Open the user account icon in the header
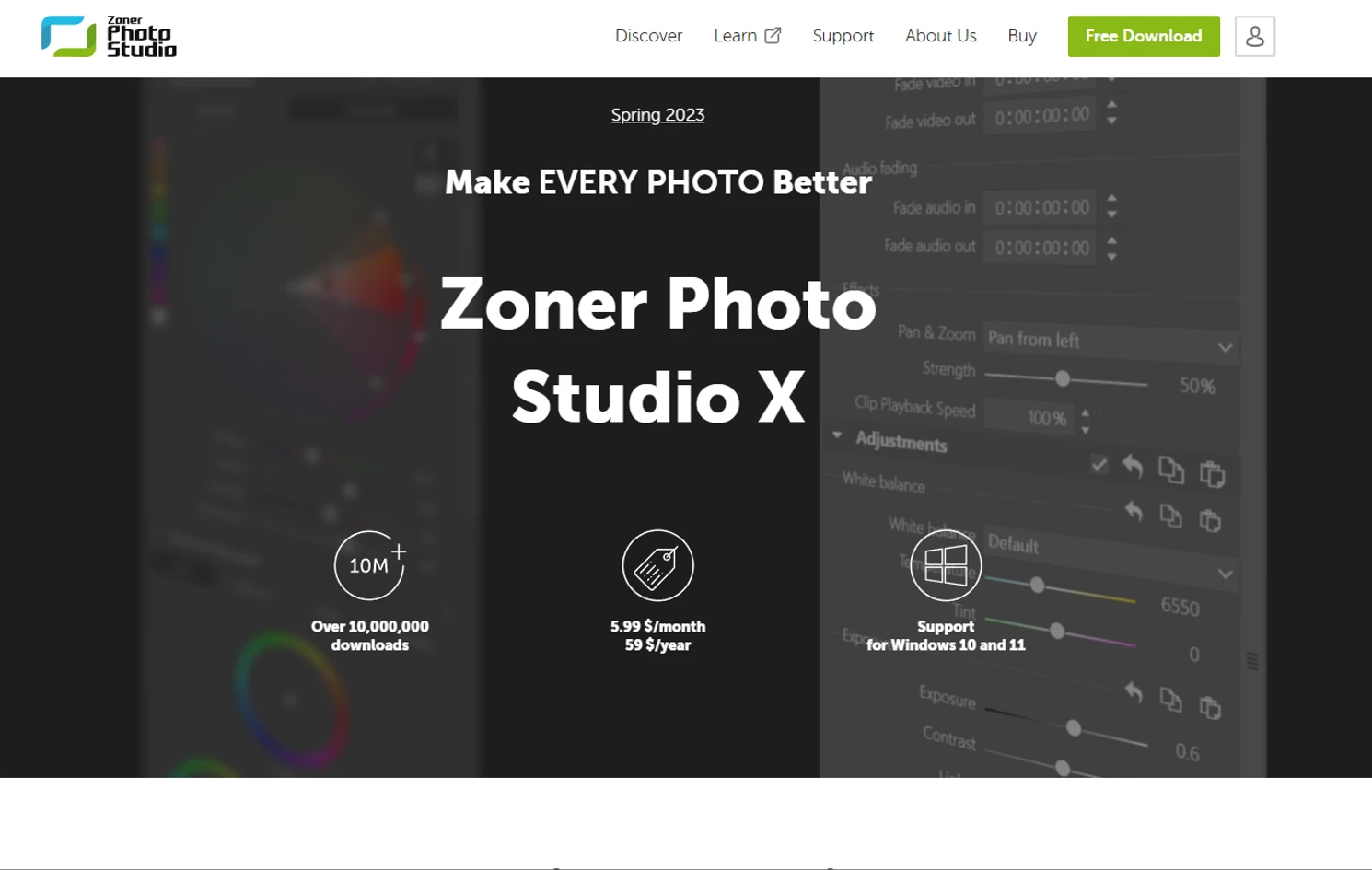 (1254, 36)
